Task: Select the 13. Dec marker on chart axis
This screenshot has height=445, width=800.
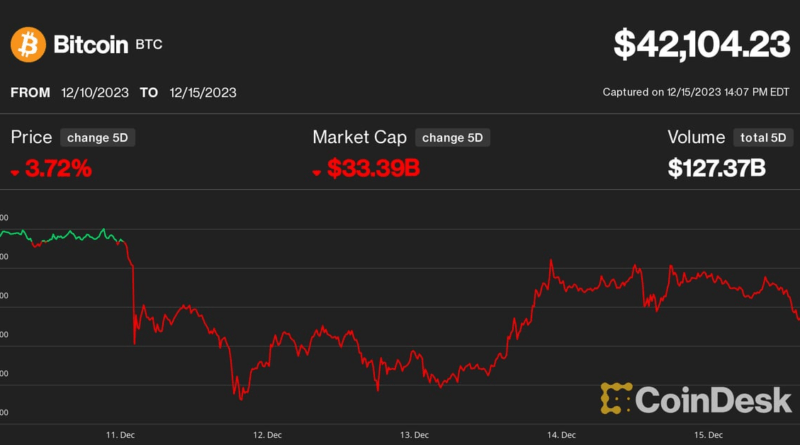Action: 414,435
